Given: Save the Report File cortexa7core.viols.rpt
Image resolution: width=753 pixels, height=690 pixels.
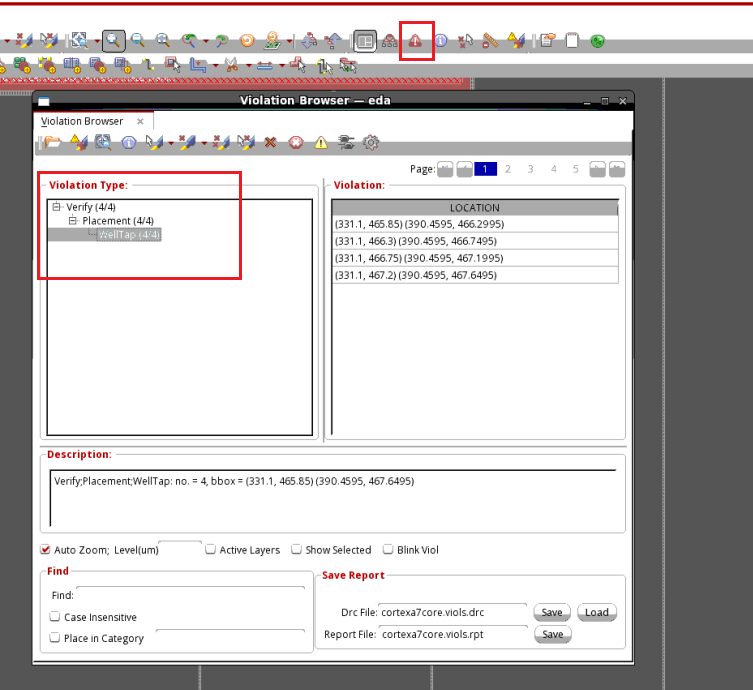Looking at the screenshot, I should click(553, 634).
